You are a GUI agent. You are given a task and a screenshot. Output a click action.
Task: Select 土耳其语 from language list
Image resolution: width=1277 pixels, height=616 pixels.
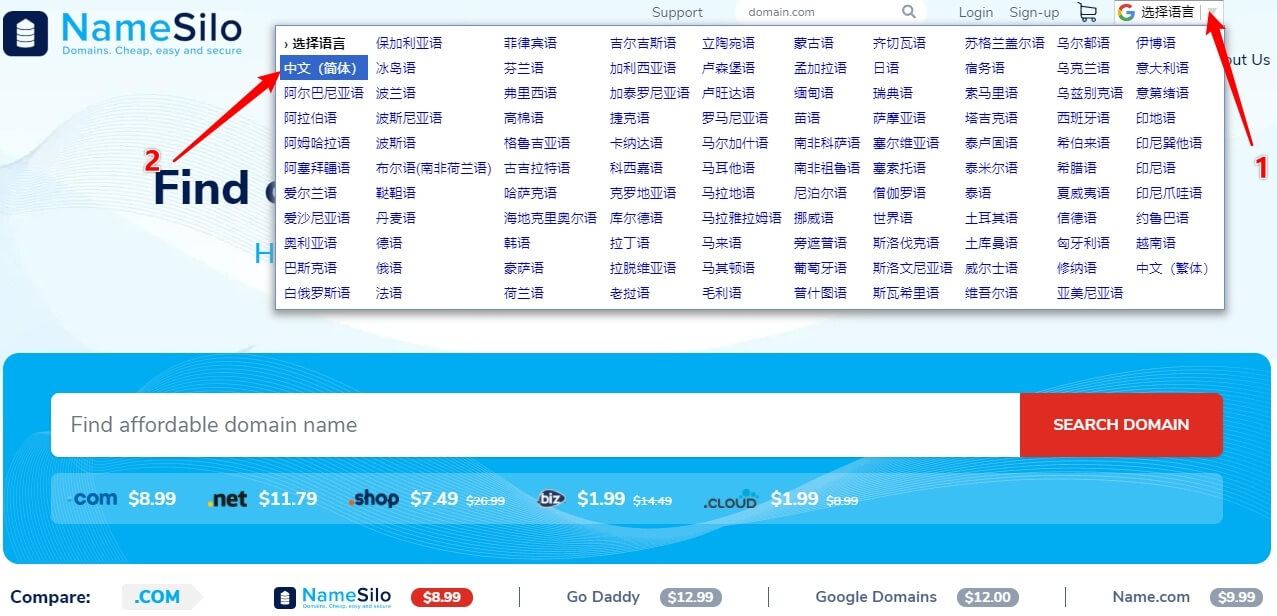coord(991,218)
